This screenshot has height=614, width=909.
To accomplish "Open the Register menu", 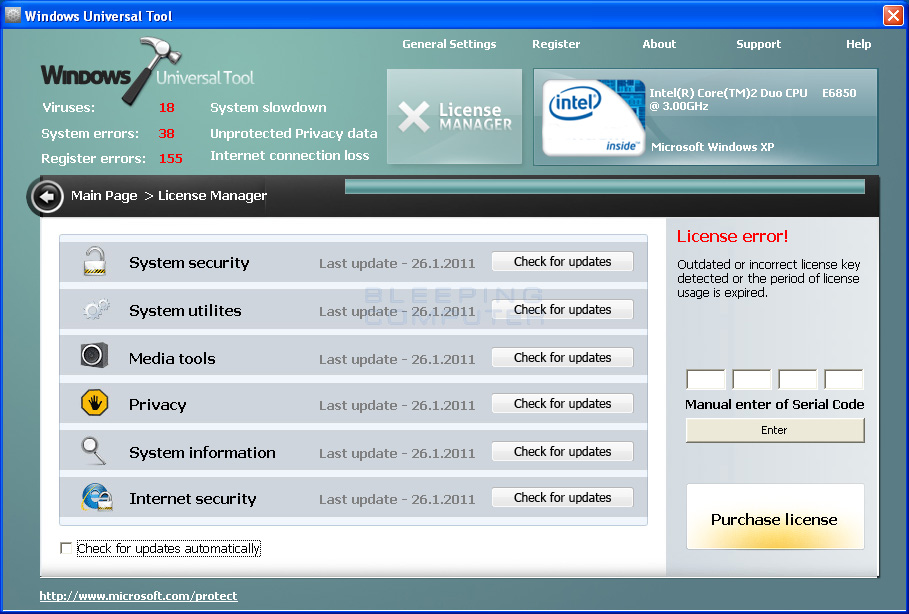I will (556, 44).
